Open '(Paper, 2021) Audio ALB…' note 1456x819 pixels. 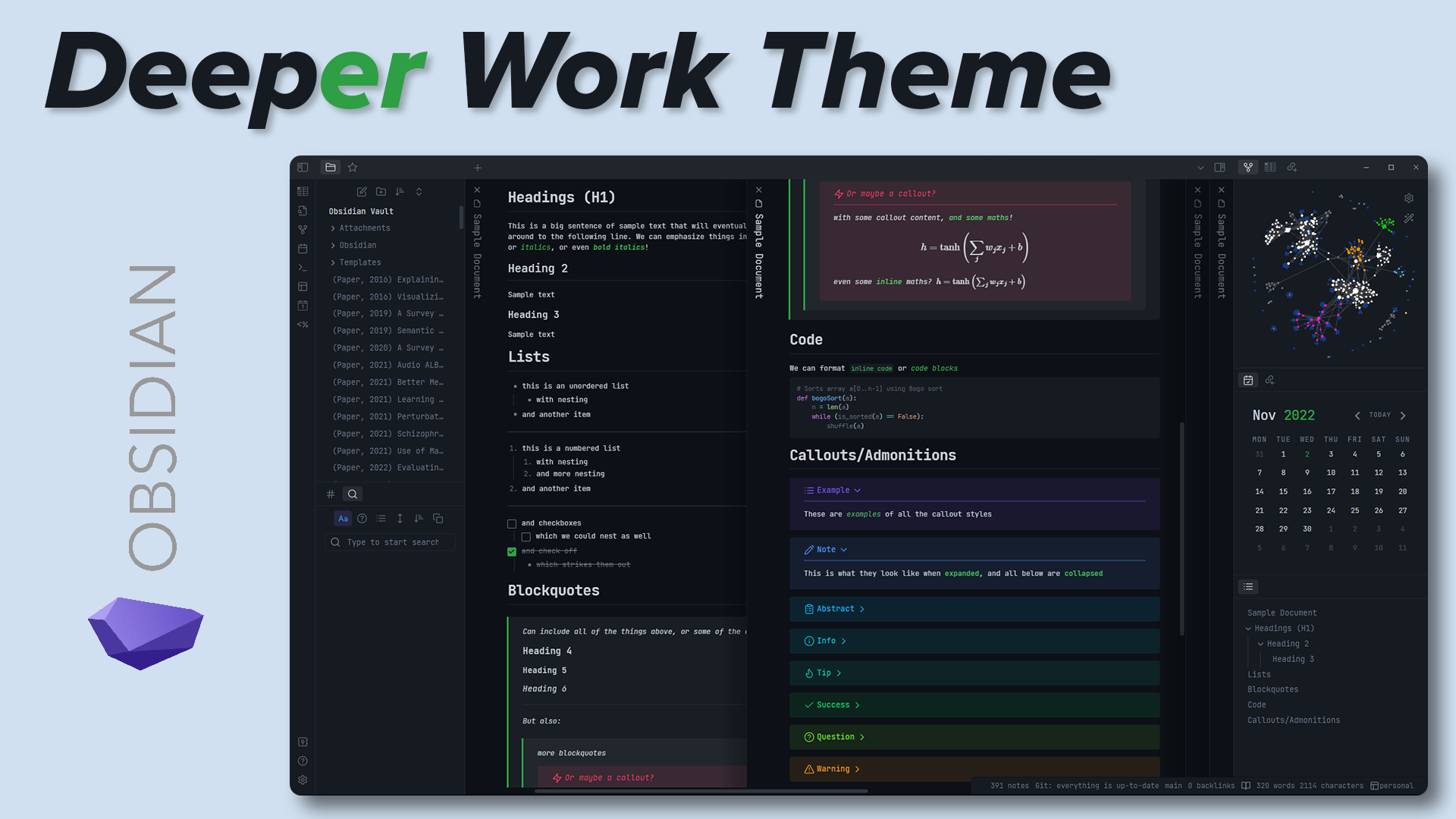coord(388,366)
